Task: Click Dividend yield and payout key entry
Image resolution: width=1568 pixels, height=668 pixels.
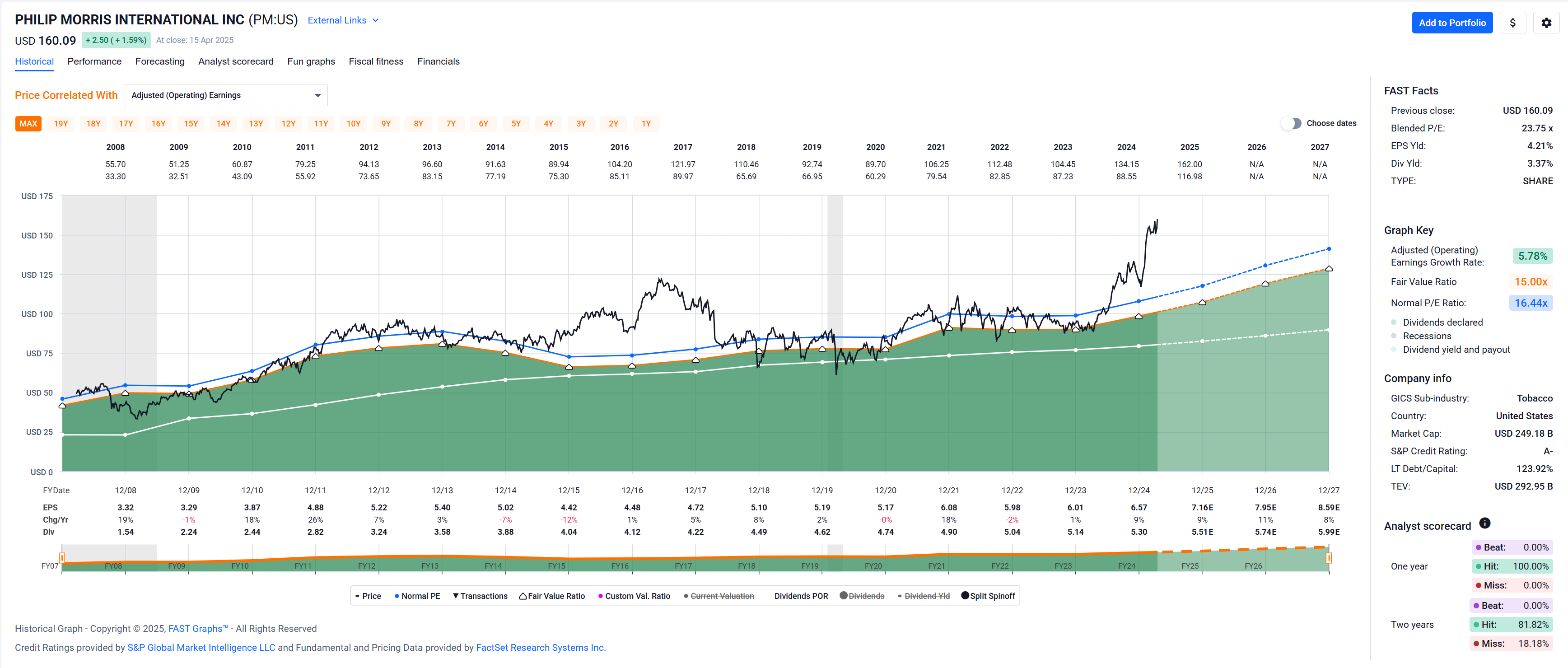Action: coord(1451,350)
